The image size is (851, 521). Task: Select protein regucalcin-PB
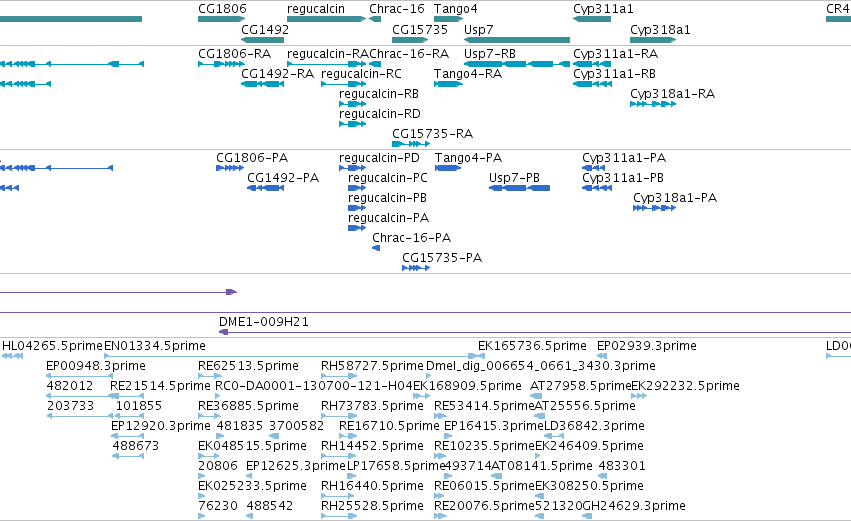click(x=357, y=208)
